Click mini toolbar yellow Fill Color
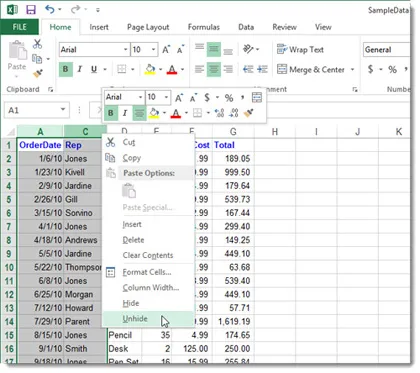420x373 pixels. click(x=154, y=113)
